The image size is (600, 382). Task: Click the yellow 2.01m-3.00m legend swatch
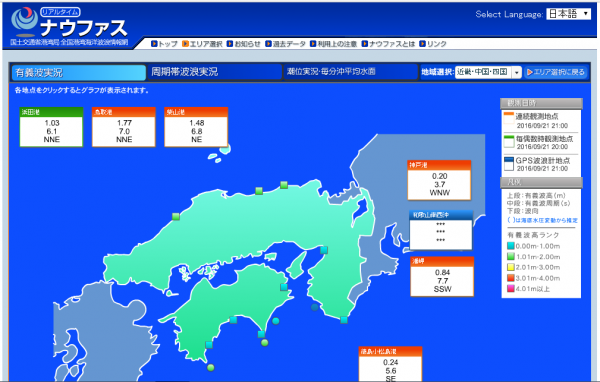click(510, 267)
